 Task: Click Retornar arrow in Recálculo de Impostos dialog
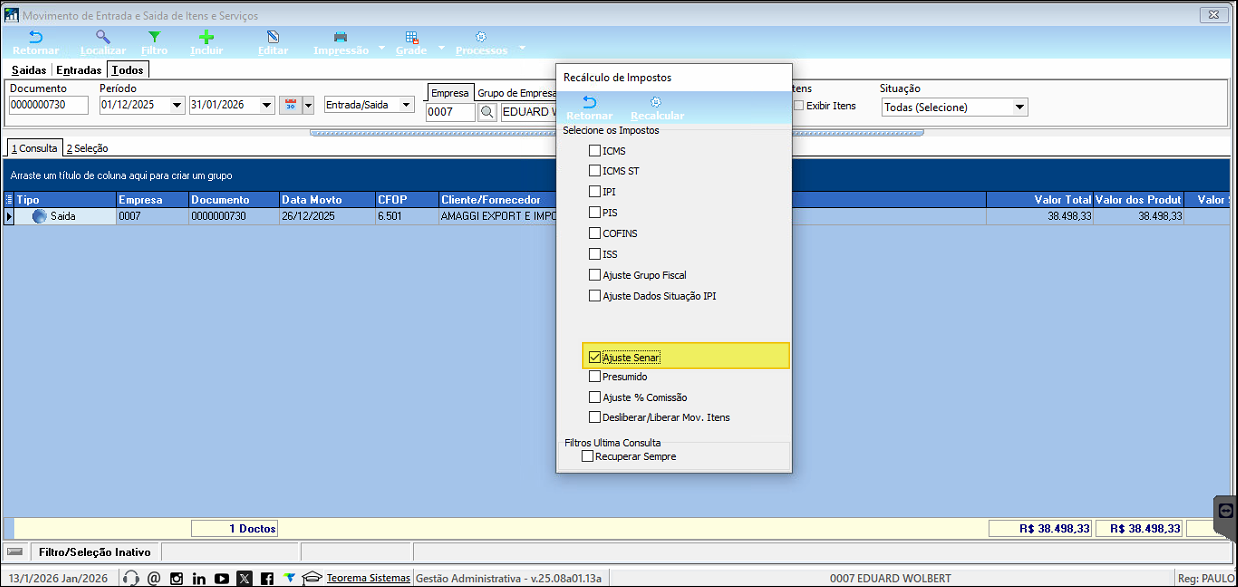[589, 103]
